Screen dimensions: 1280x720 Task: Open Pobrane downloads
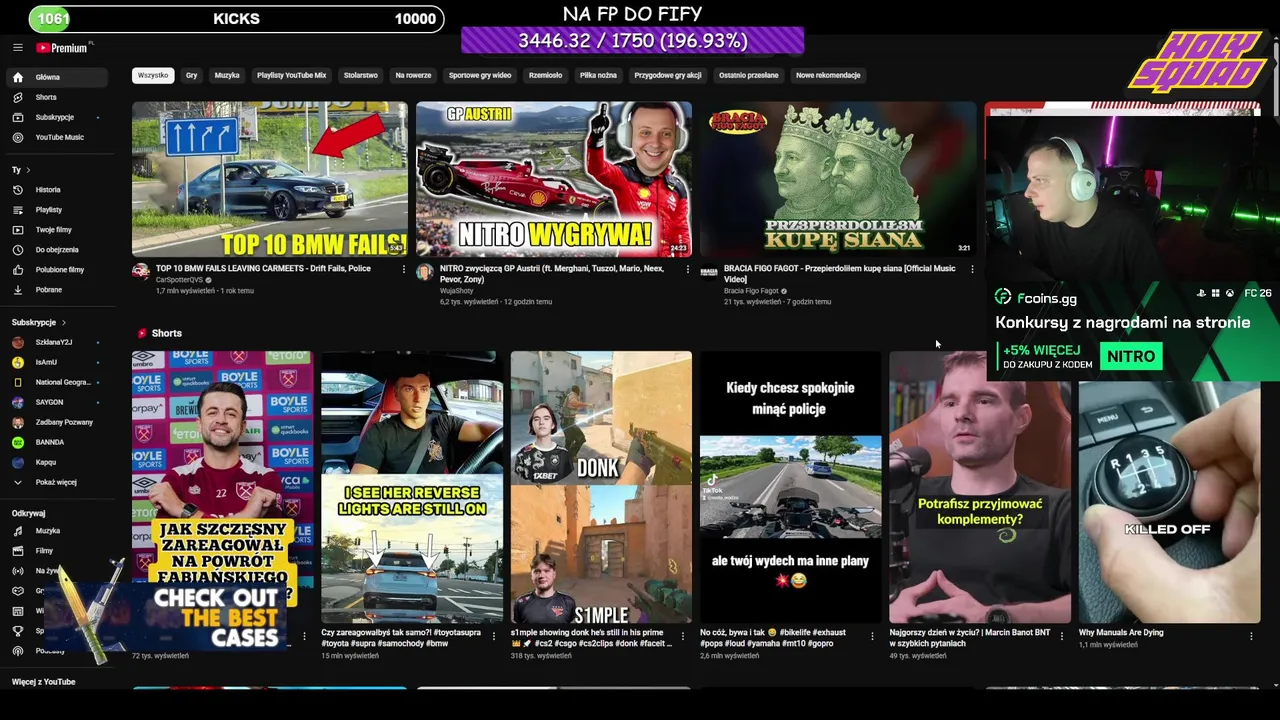(56, 289)
